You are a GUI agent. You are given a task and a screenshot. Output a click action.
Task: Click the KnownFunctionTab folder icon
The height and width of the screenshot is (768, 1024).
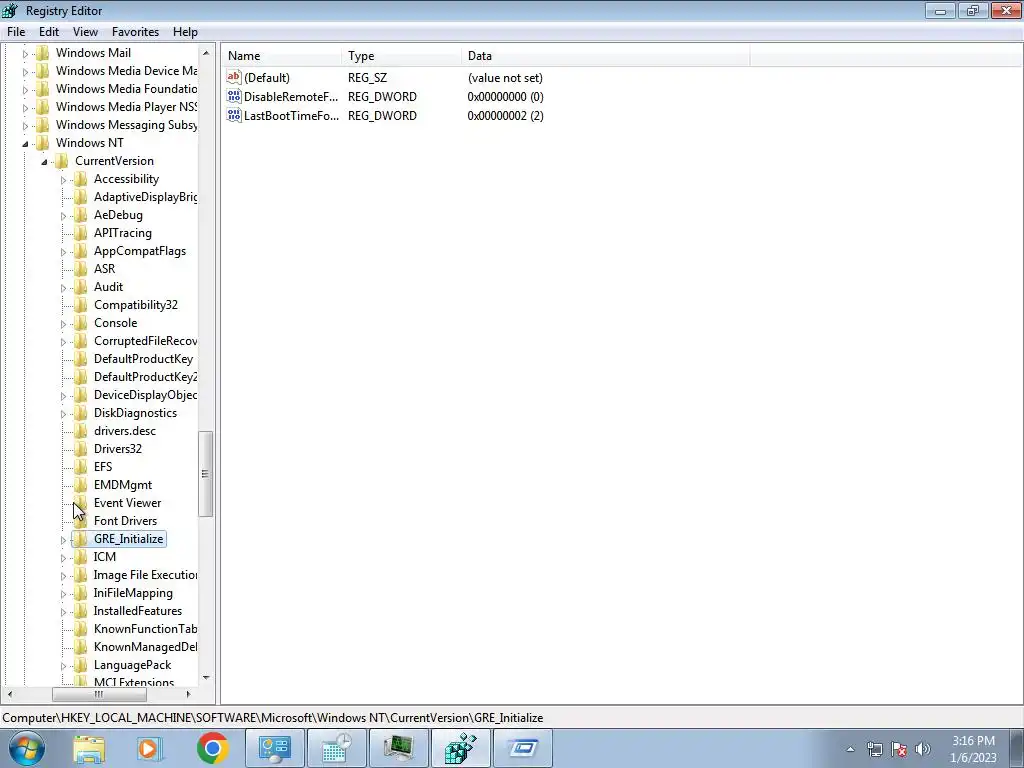[x=80, y=629]
